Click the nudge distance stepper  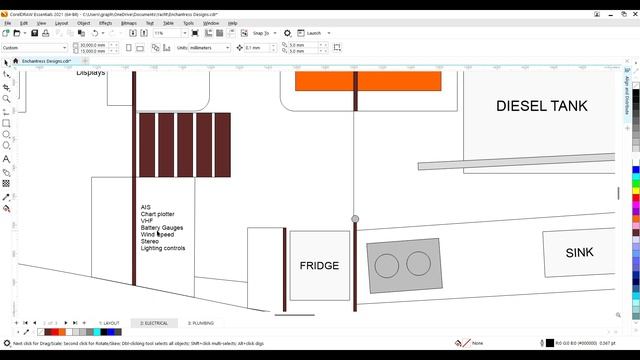click(274, 48)
